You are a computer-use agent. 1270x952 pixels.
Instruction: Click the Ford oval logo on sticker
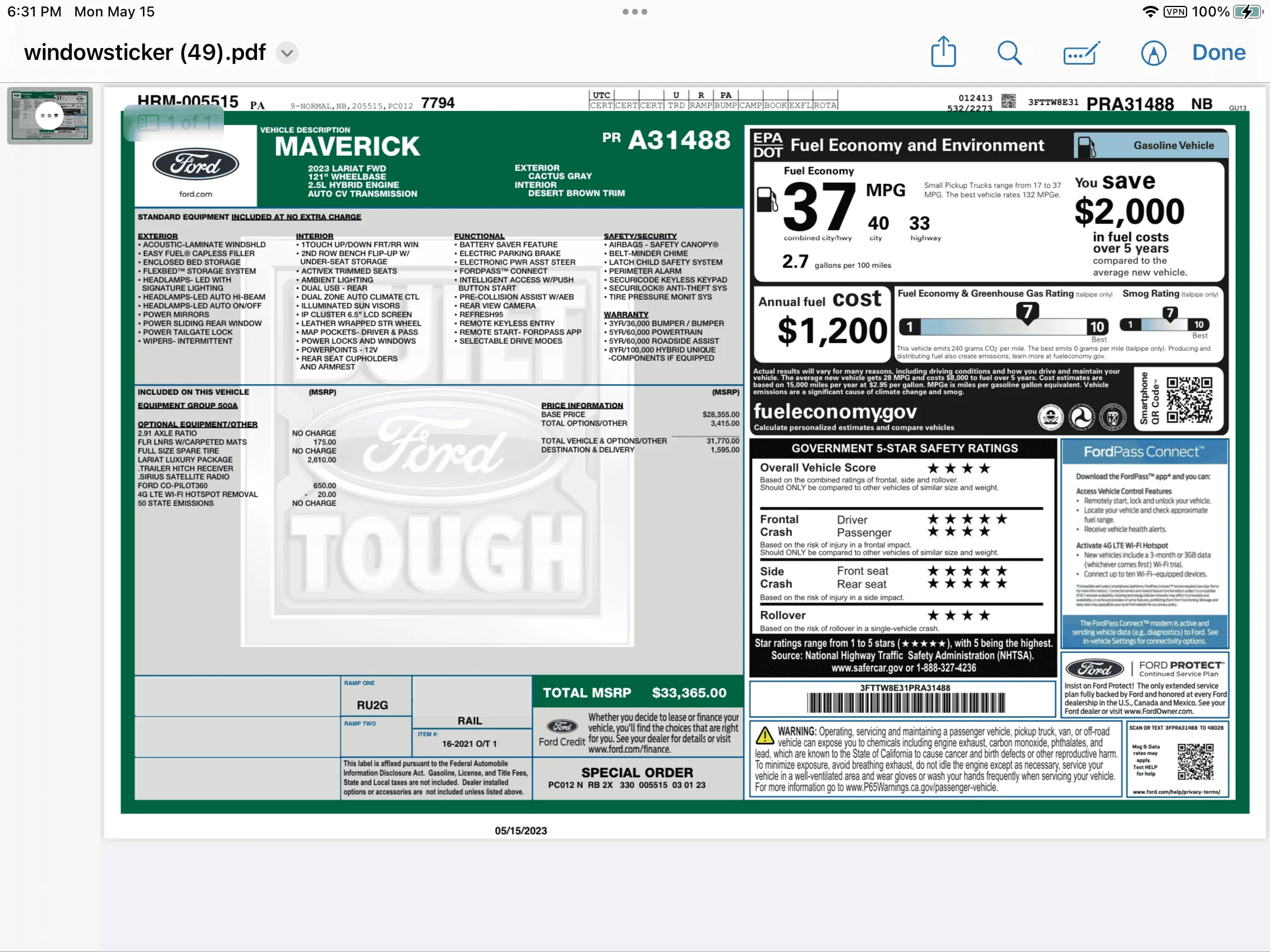(x=196, y=165)
